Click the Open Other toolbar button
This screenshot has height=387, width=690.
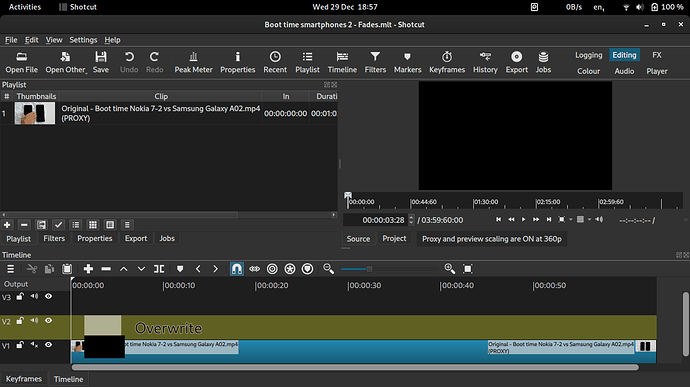tap(65, 62)
